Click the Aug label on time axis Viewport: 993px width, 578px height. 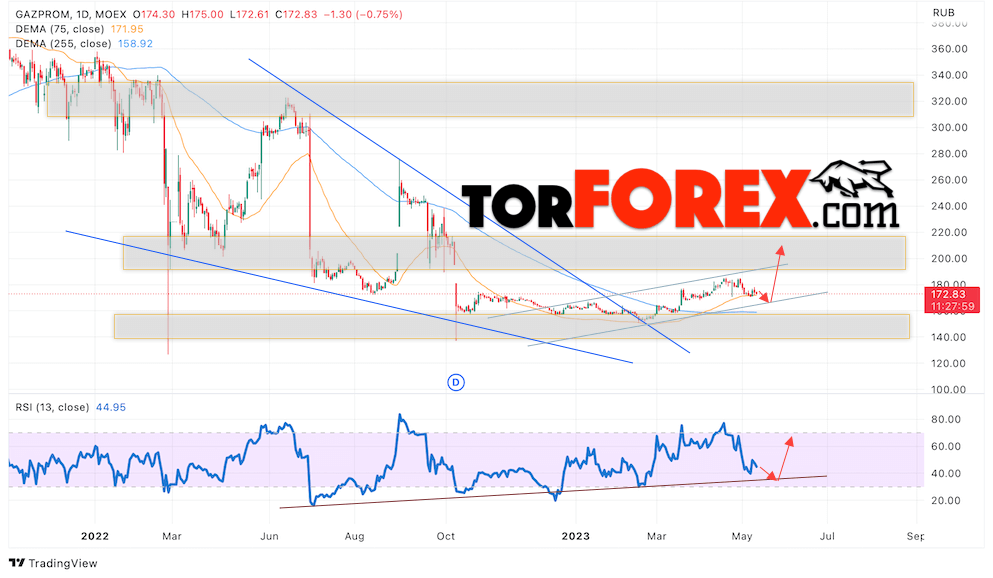355,536
